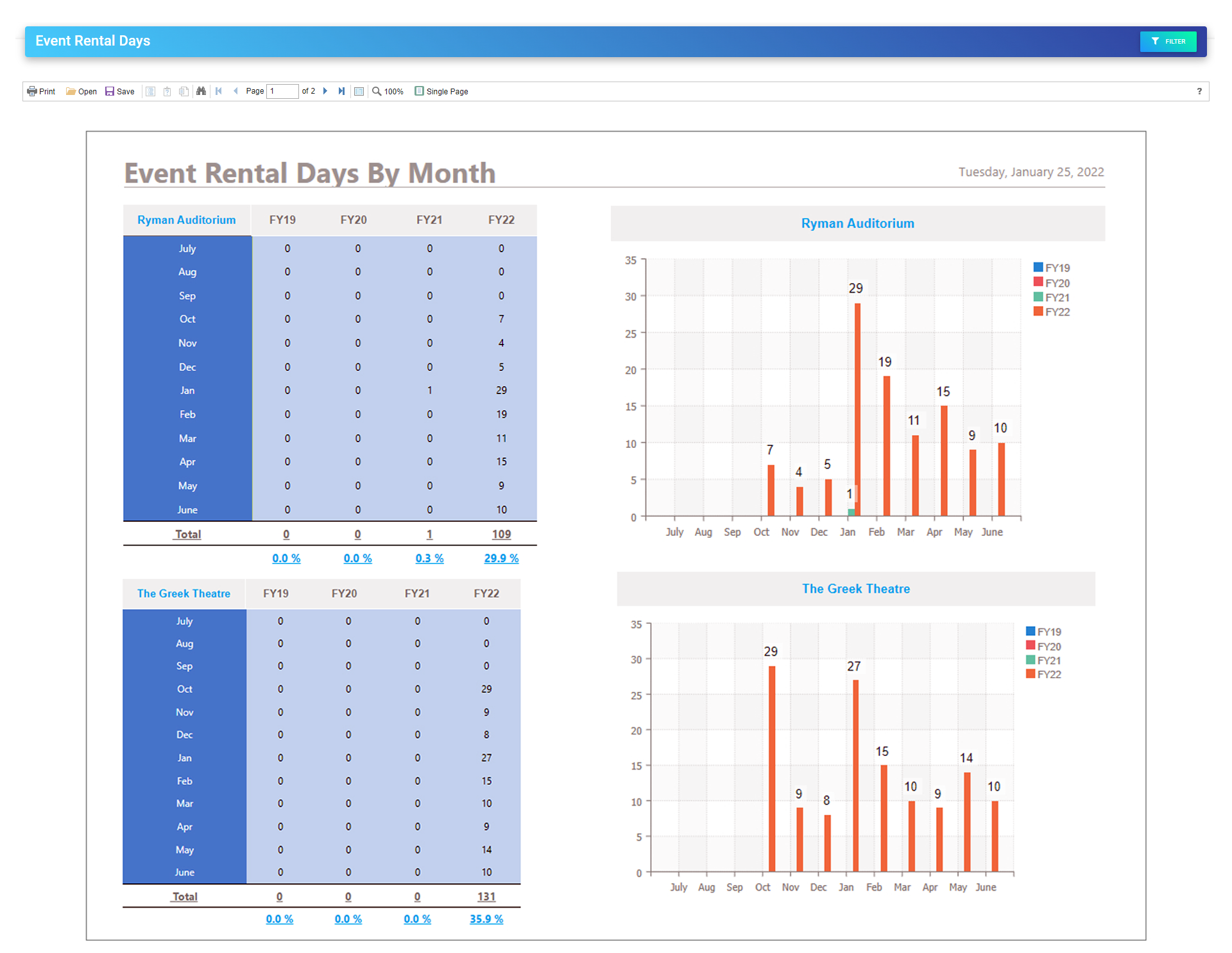1232x953 pixels.
Task: Open a report file from the toolbar
Action: (81, 91)
